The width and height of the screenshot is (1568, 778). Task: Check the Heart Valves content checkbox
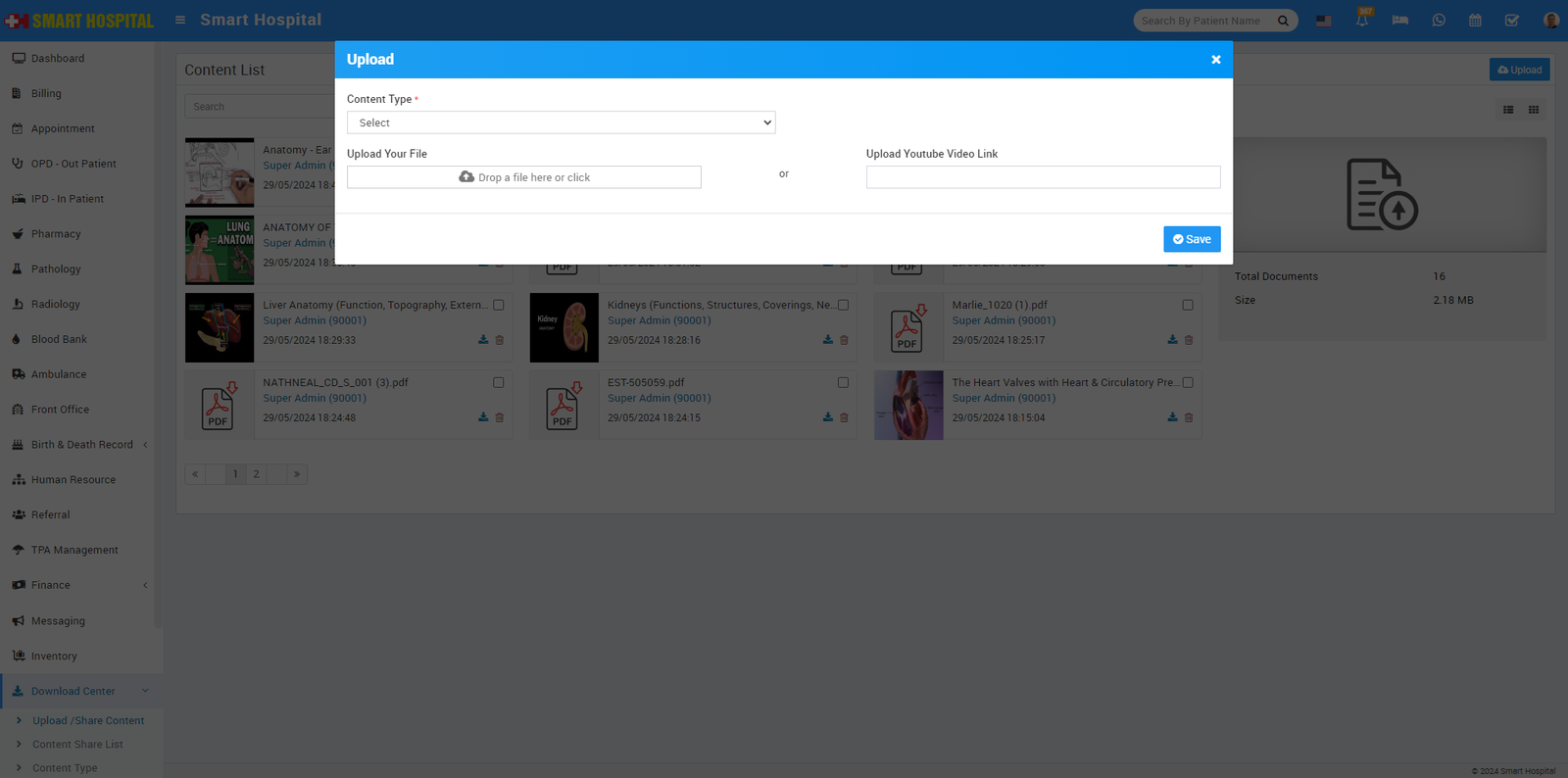(x=1188, y=383)
